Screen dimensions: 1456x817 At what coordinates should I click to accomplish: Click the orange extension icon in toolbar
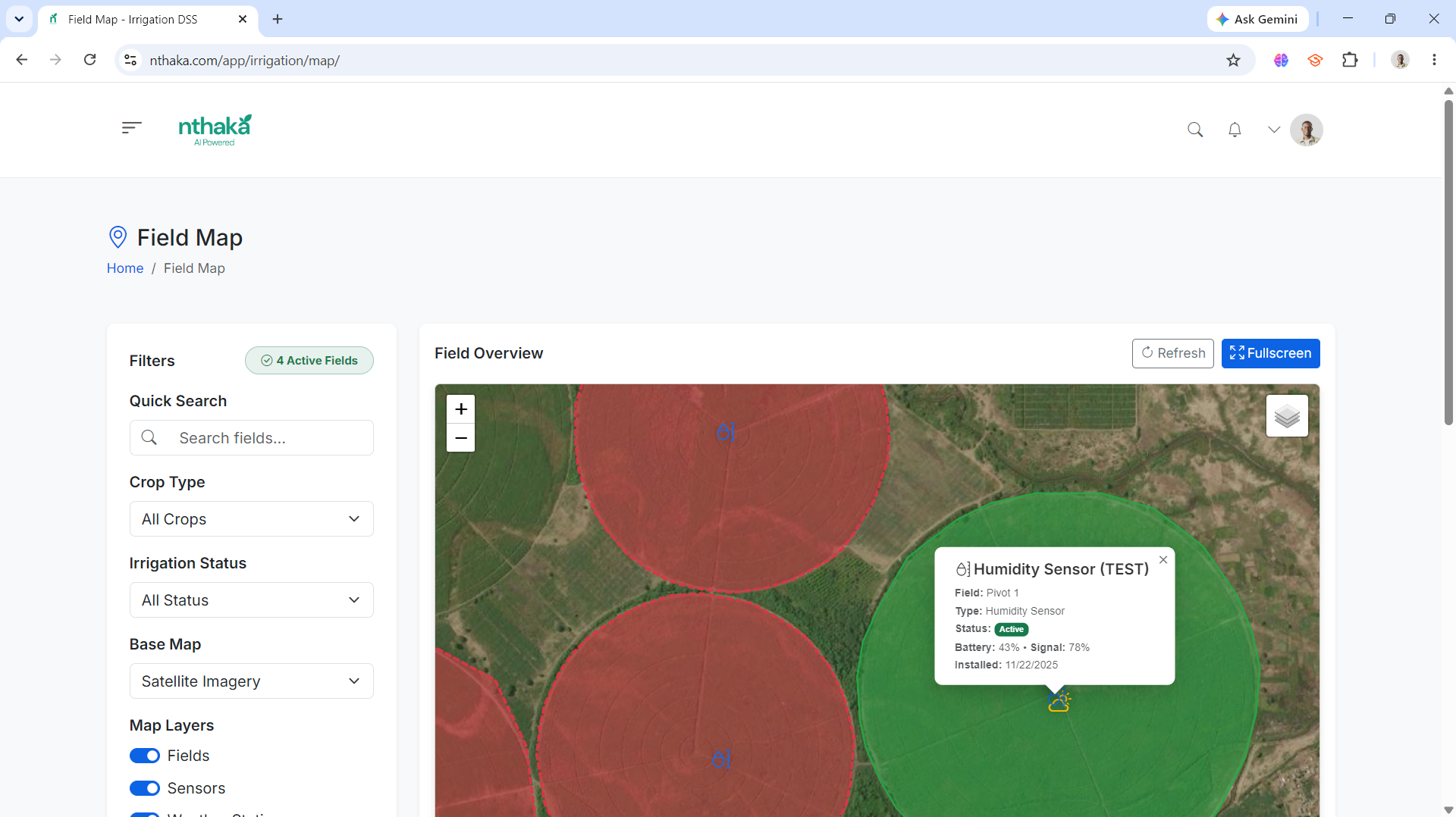1315,60
